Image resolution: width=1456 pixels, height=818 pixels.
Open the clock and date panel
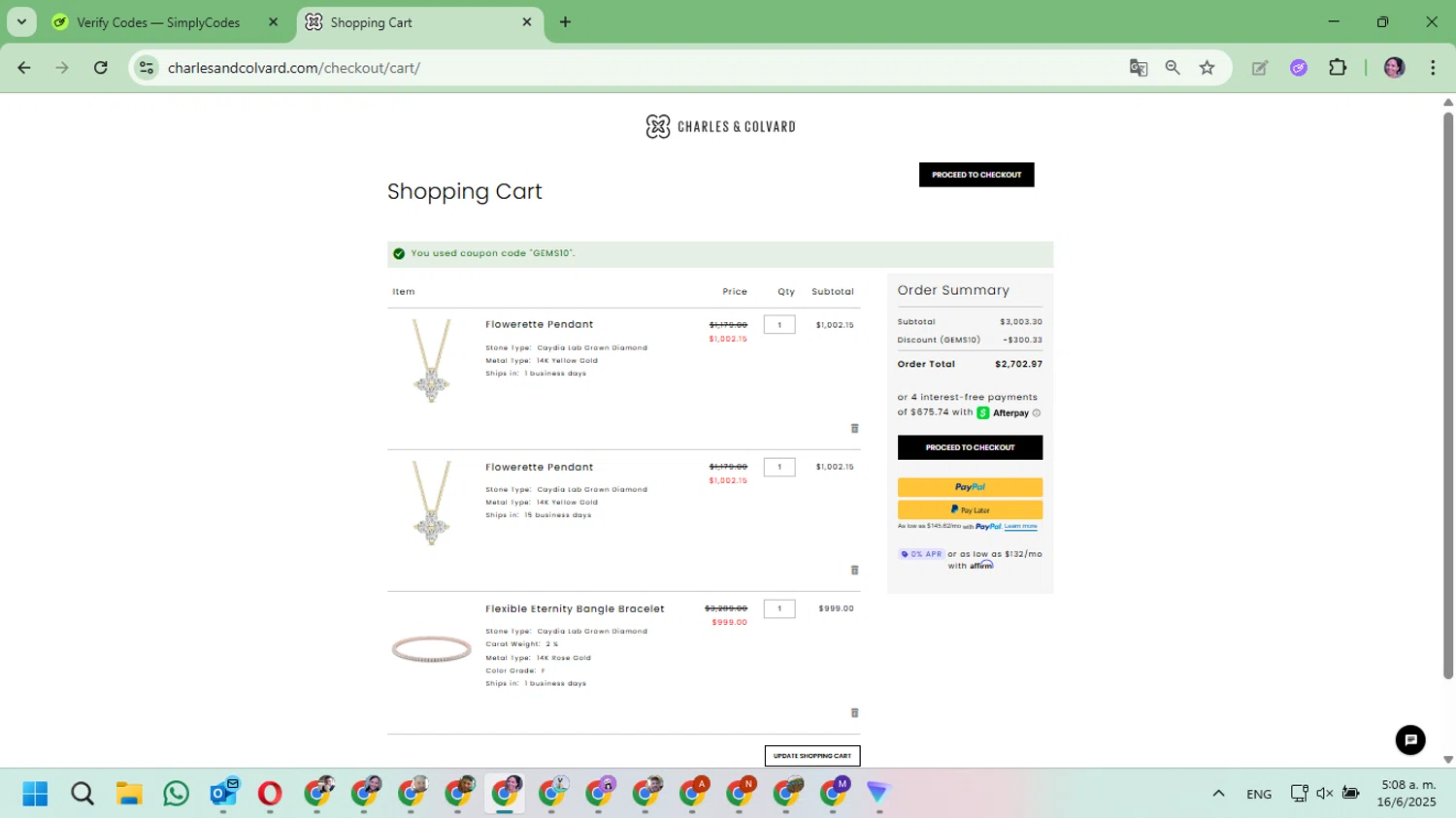[1406, 794]
